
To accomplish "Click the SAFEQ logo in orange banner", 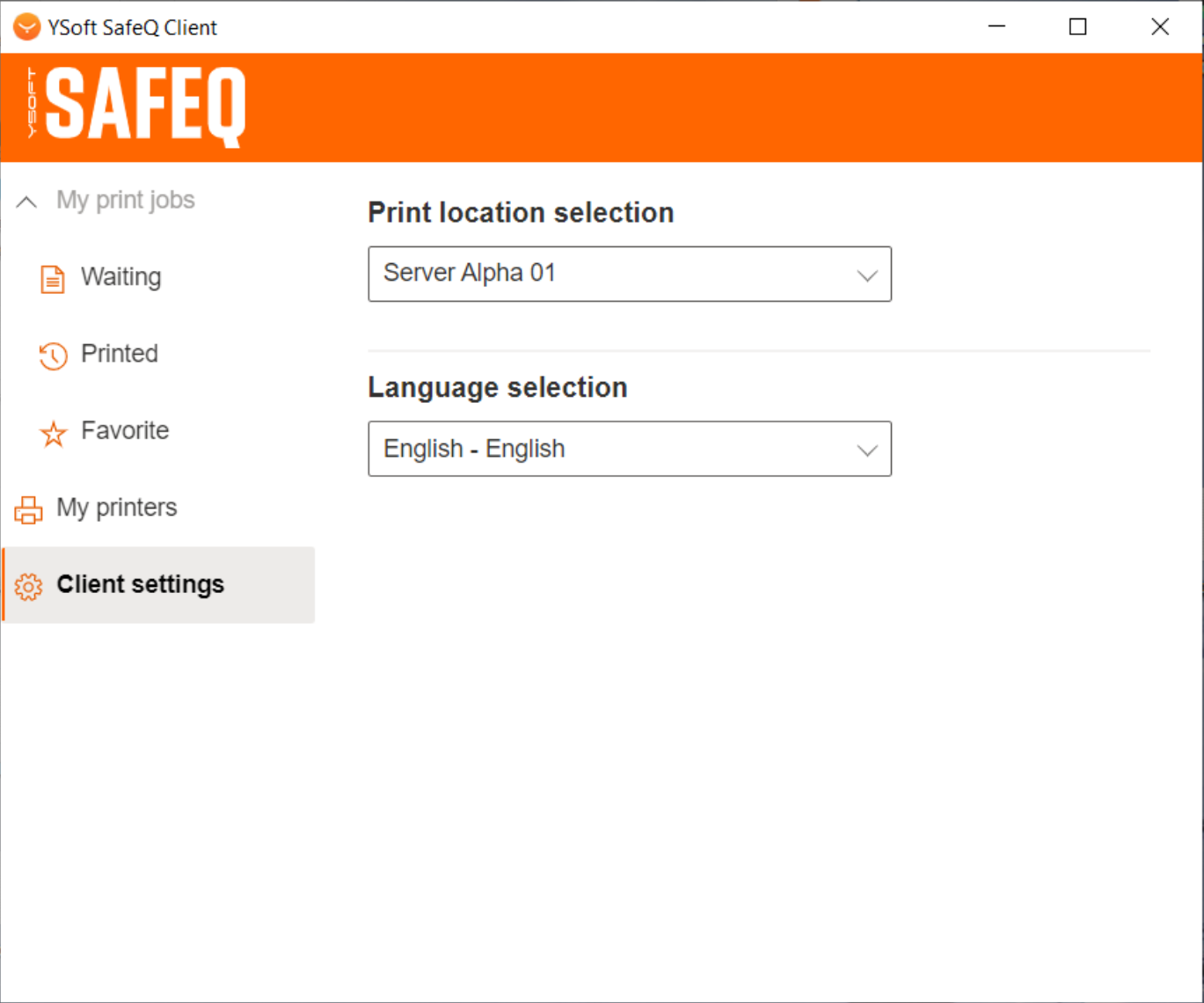I will pos(137,106).
